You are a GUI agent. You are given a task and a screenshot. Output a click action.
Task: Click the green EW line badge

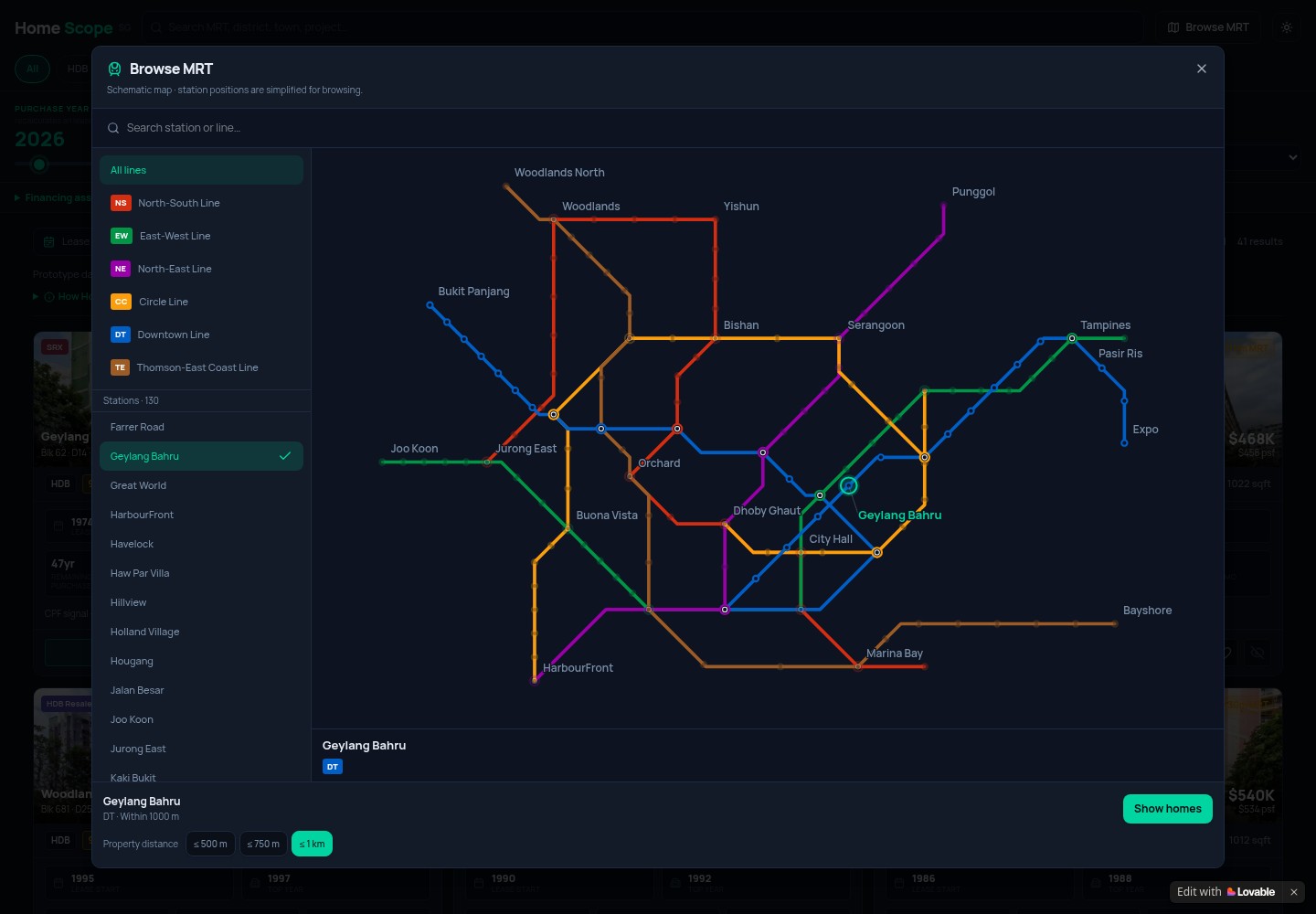122,236
